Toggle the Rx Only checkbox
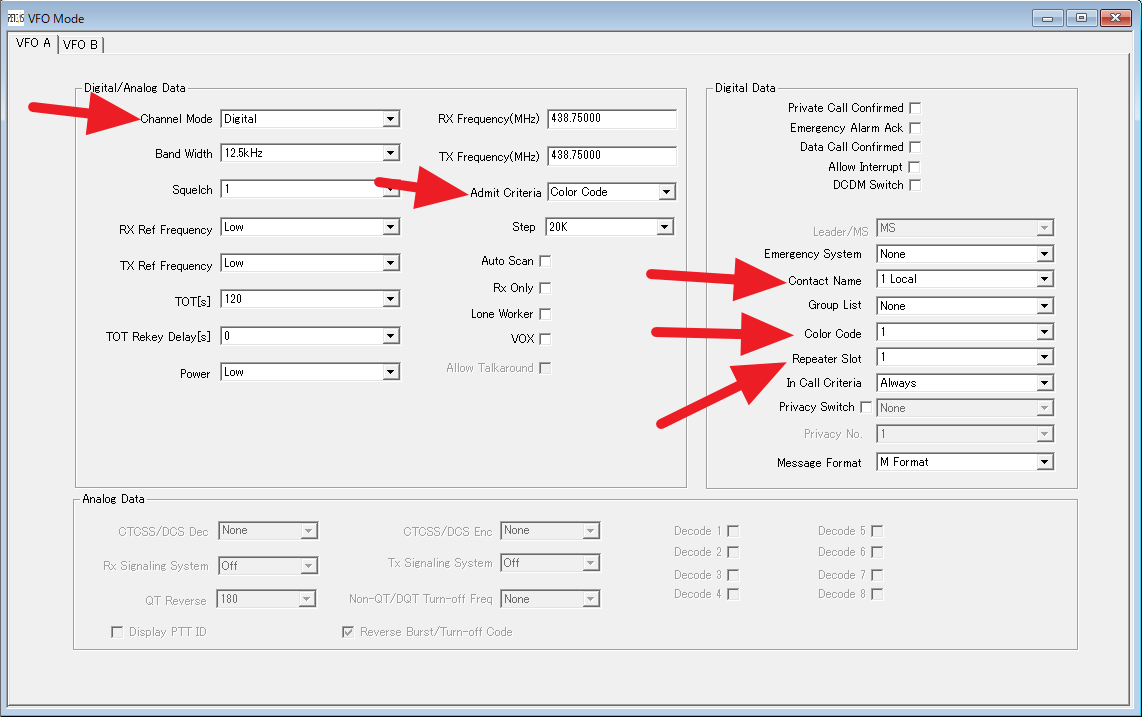The height and width of the screenshot is (717, 1142). tap(545, 288)
